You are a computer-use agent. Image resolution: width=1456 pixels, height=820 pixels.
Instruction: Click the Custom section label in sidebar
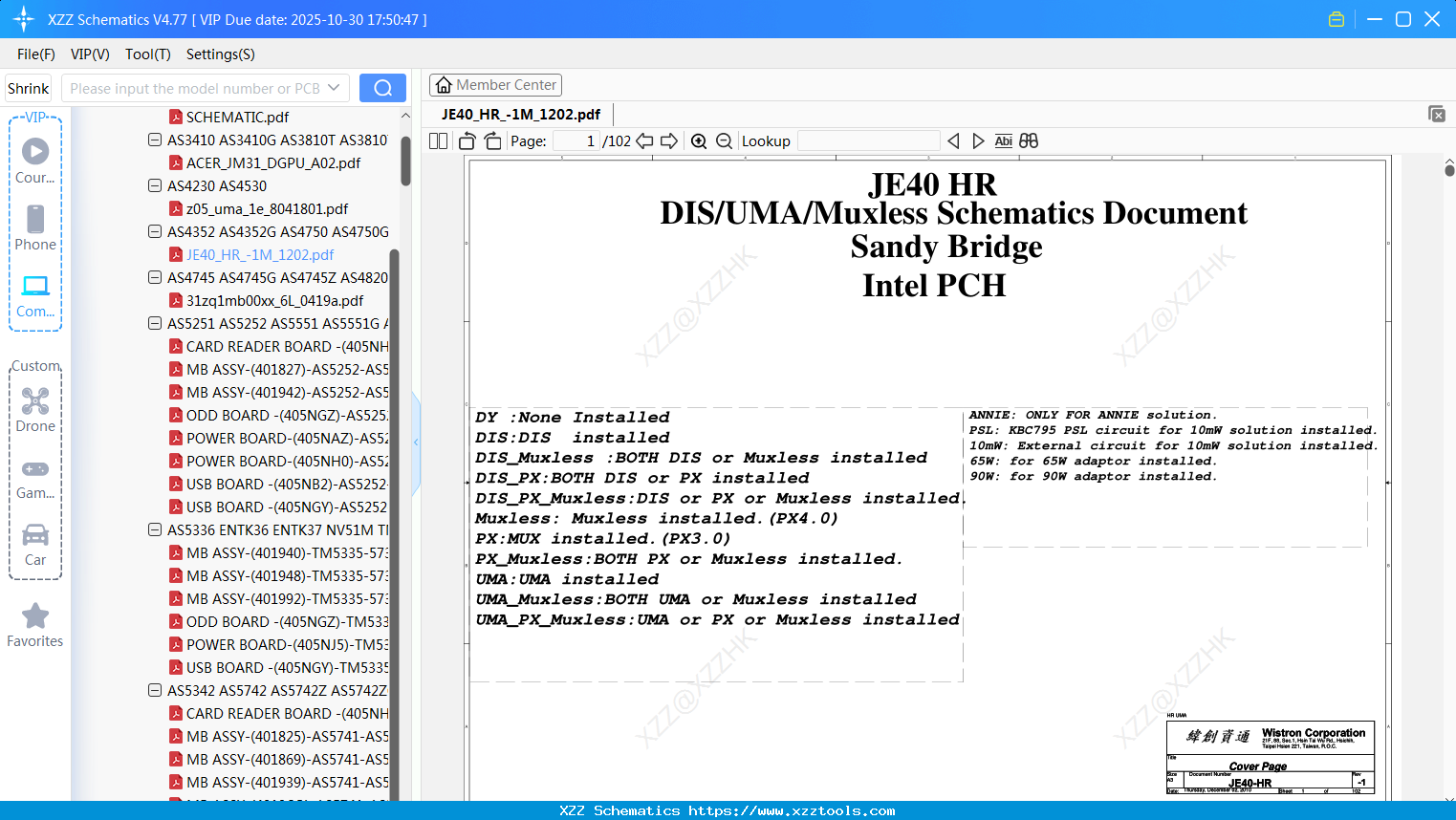tap(35, 366)
